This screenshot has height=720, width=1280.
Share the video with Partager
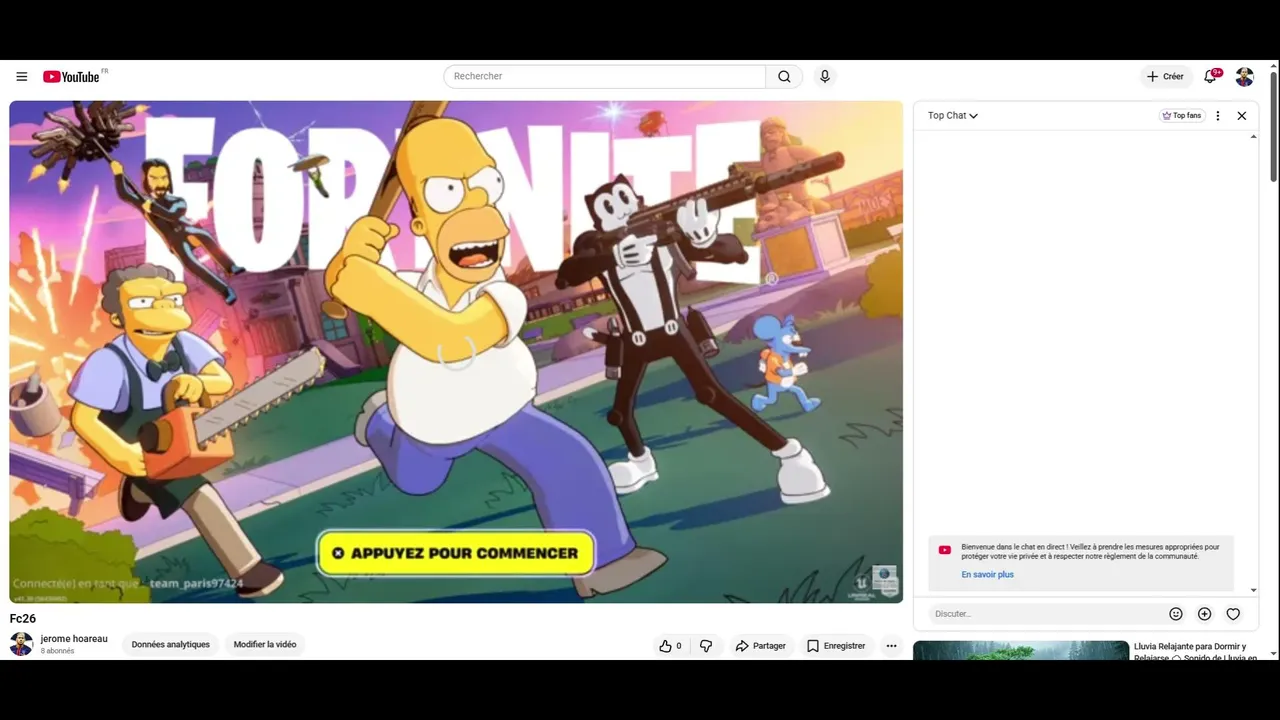(760, 646)
